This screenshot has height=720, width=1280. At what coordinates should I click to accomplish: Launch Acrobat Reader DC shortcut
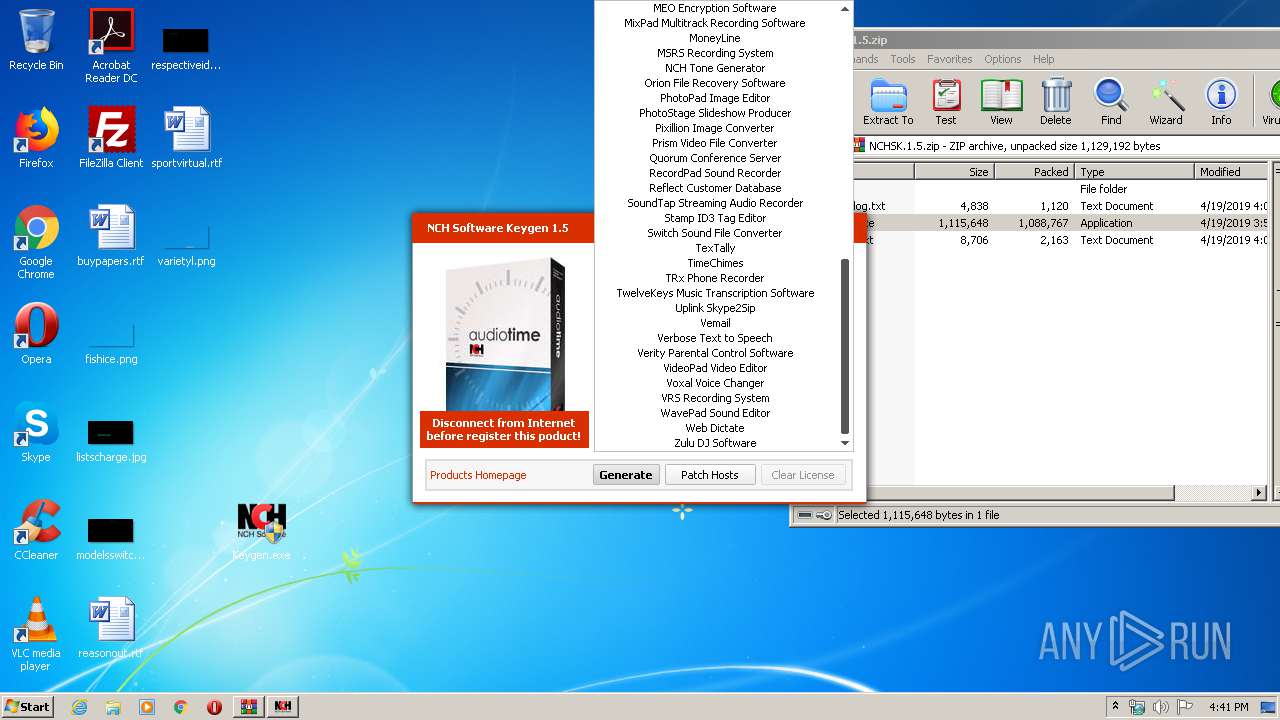(x=111, y=46)
